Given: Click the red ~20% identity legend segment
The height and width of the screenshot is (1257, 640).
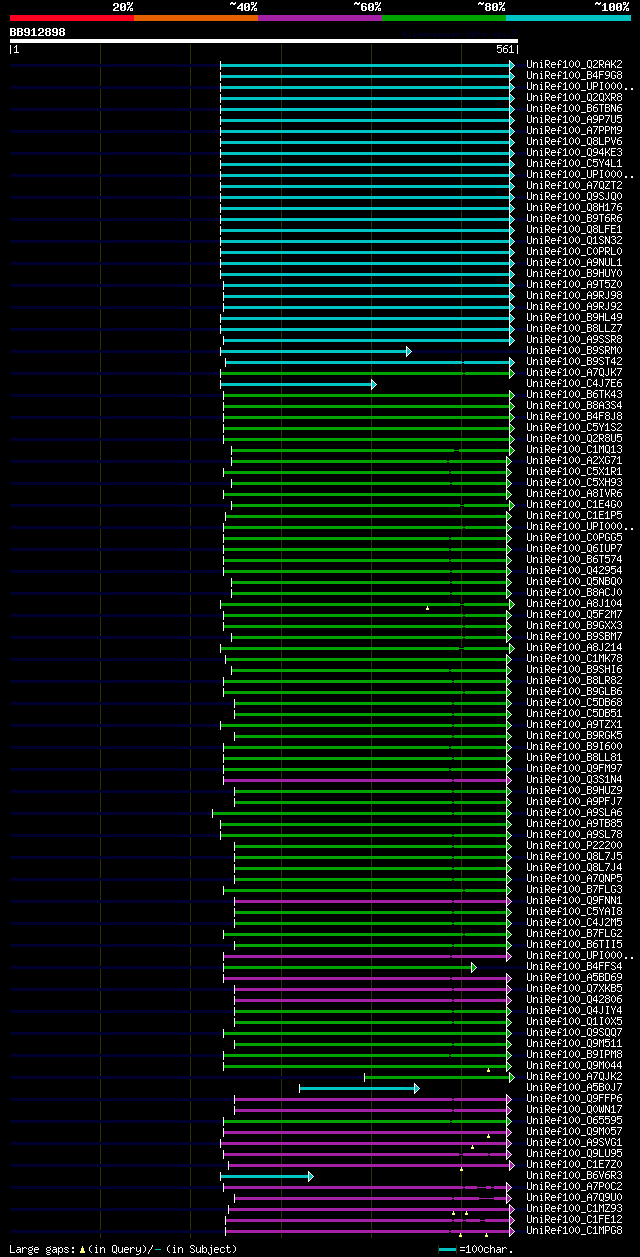Looking at the screenshot, I should point(72,18).
